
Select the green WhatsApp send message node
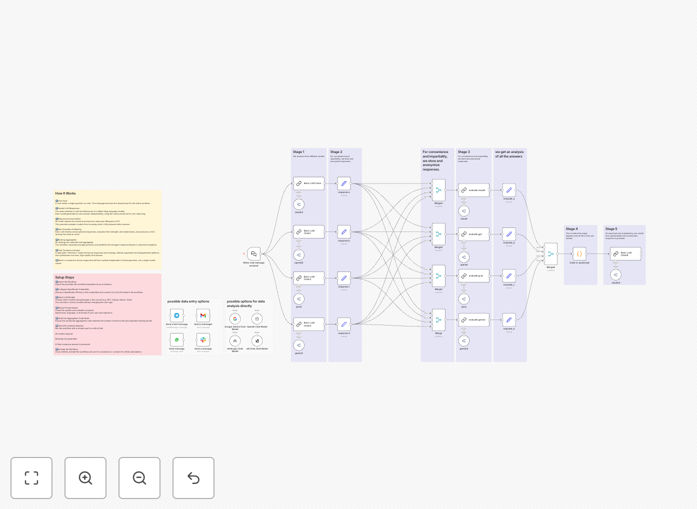pos(177,340)
